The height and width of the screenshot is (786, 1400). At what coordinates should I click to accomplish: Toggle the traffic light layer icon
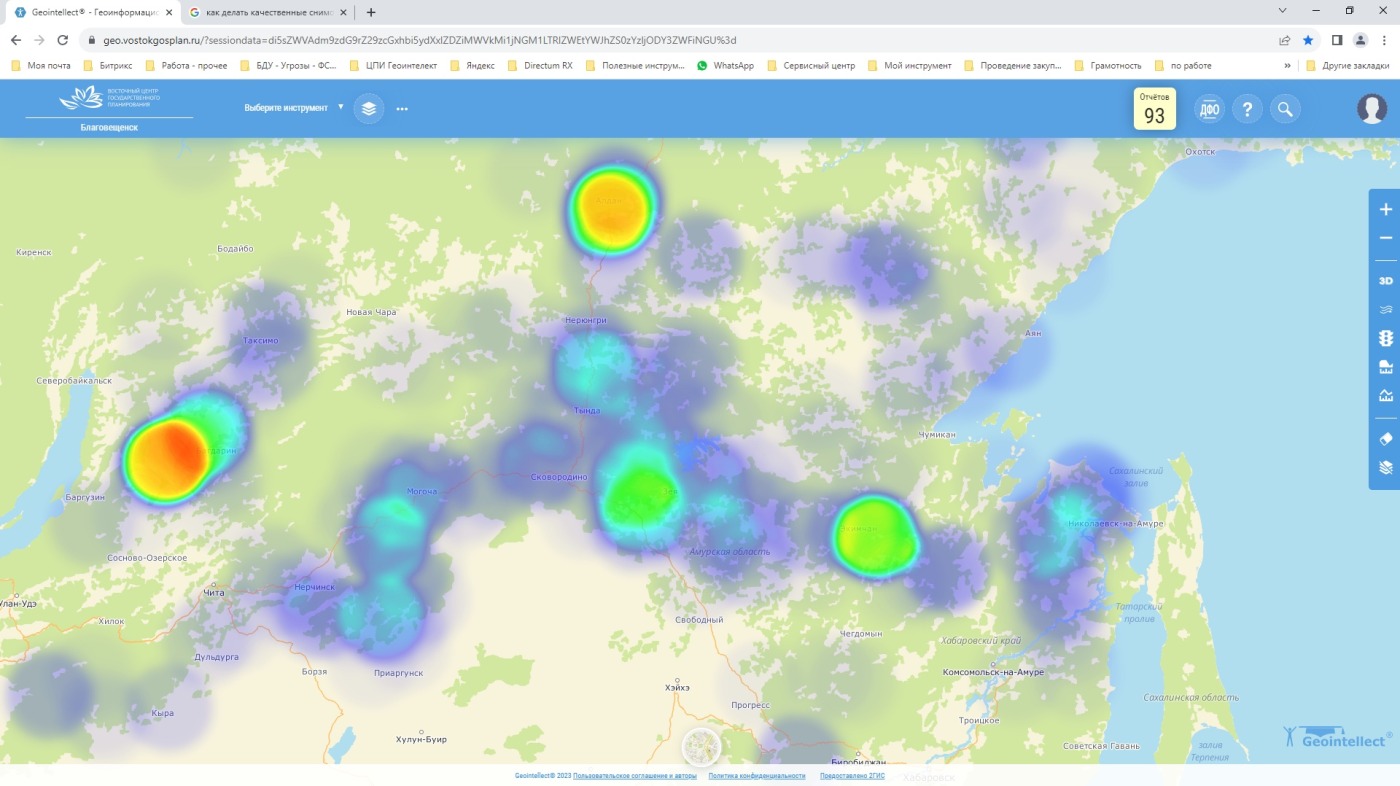1385,339
